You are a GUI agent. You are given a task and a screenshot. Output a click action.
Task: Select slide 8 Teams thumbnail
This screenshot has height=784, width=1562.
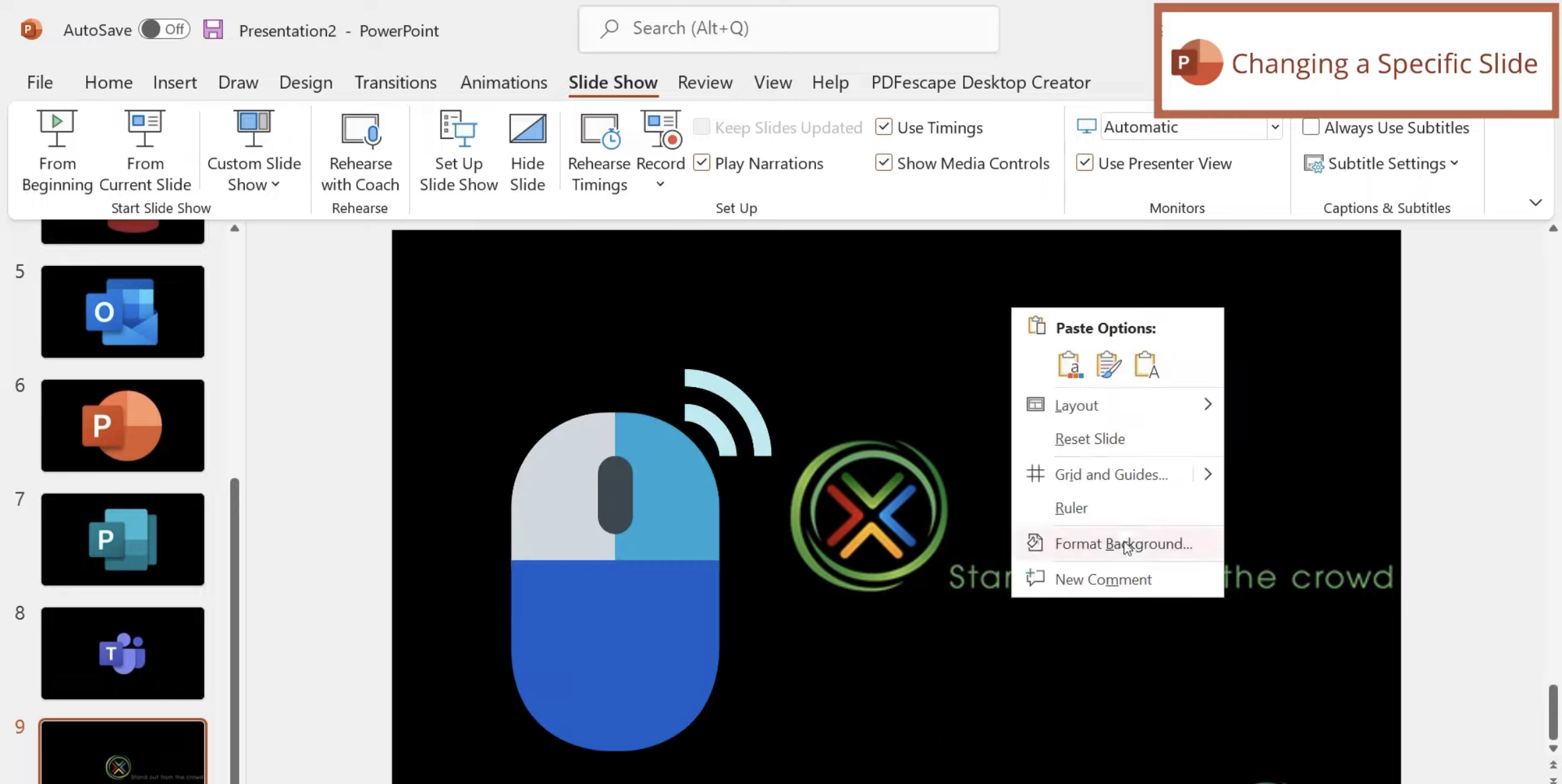[122, 653]
